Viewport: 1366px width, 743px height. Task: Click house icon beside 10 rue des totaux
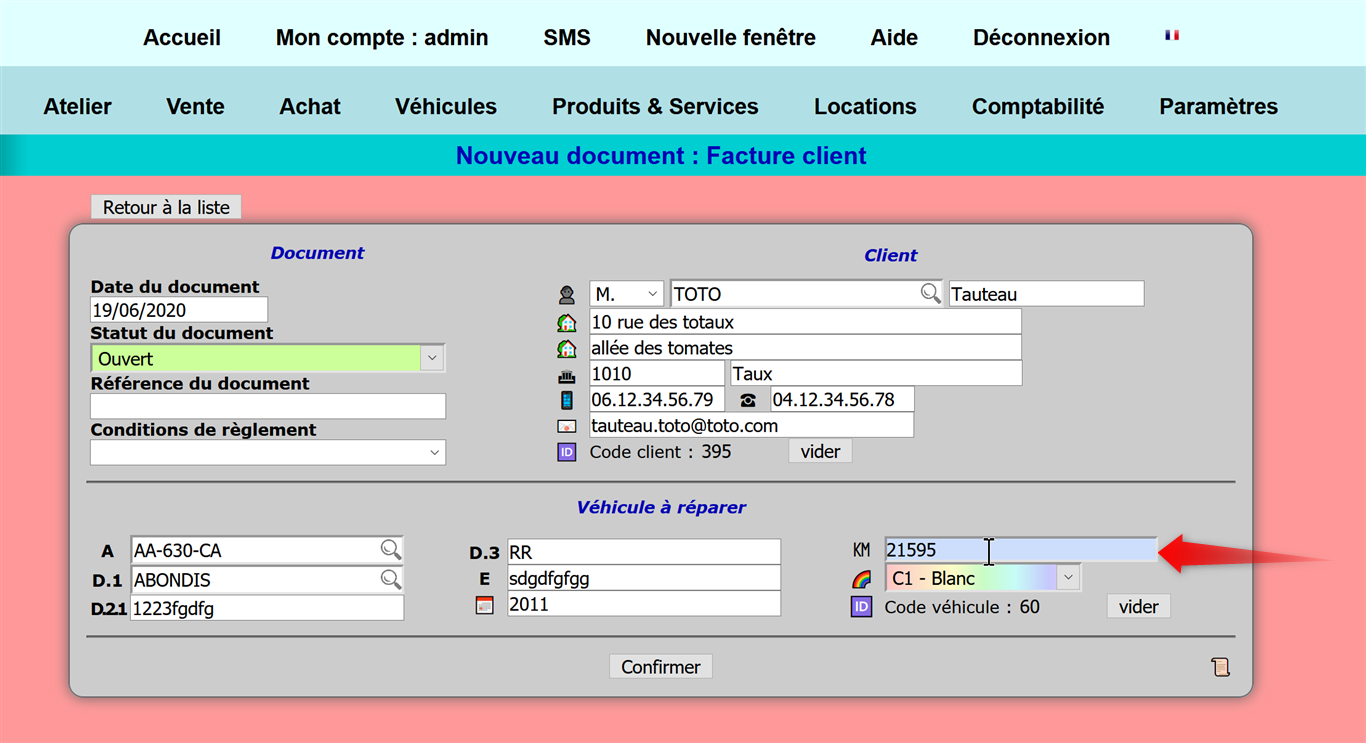click(x=567, y=323)
